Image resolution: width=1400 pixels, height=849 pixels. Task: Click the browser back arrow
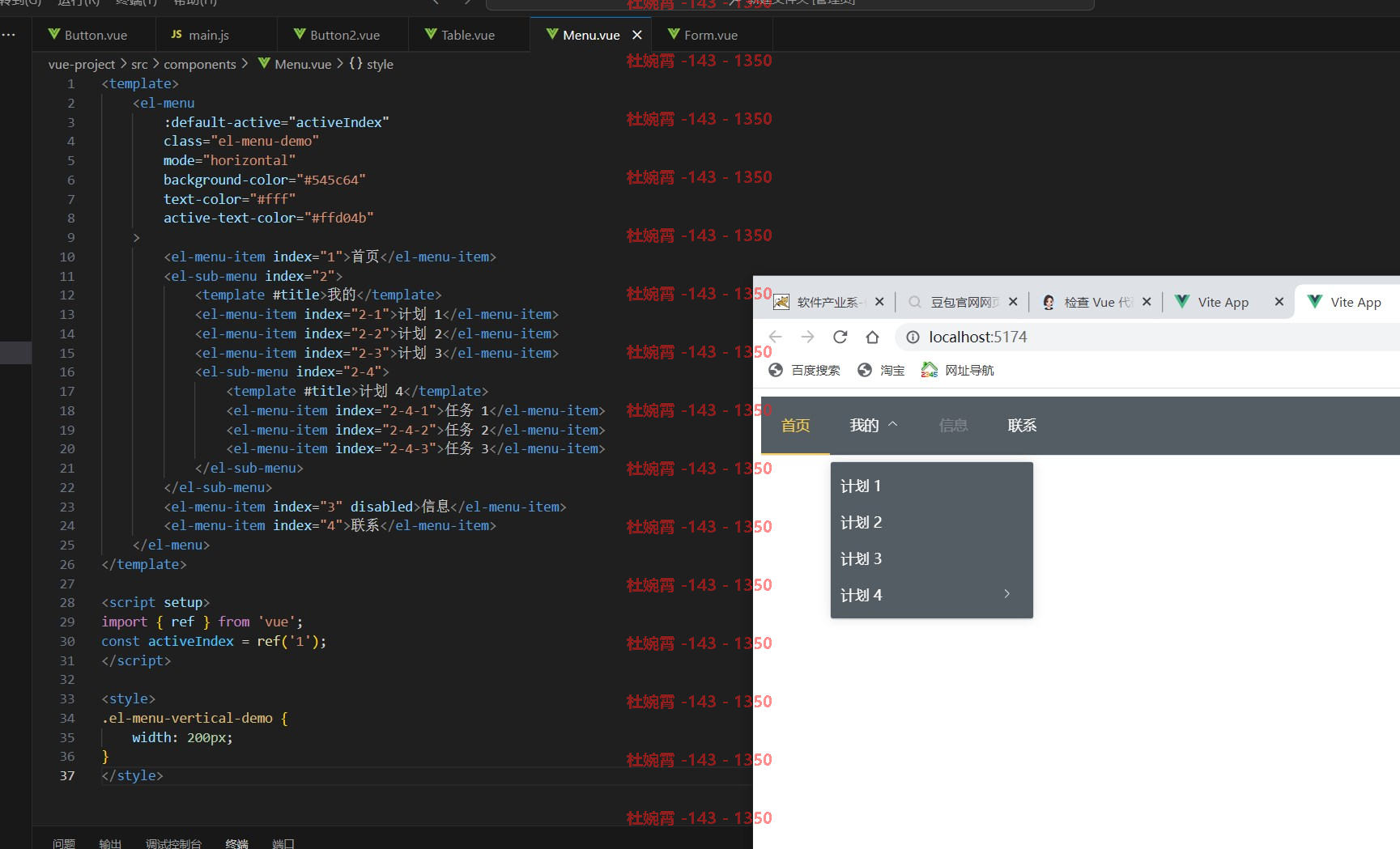click(775, 337)
